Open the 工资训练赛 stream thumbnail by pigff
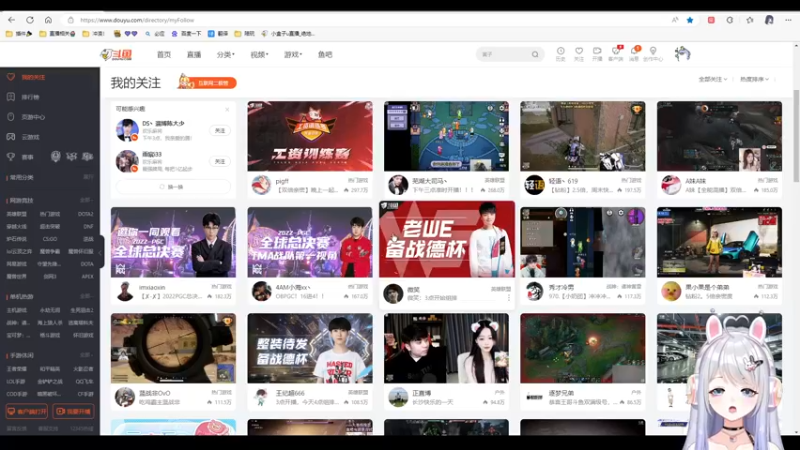 pyautogui.click(x=310, y=136)
